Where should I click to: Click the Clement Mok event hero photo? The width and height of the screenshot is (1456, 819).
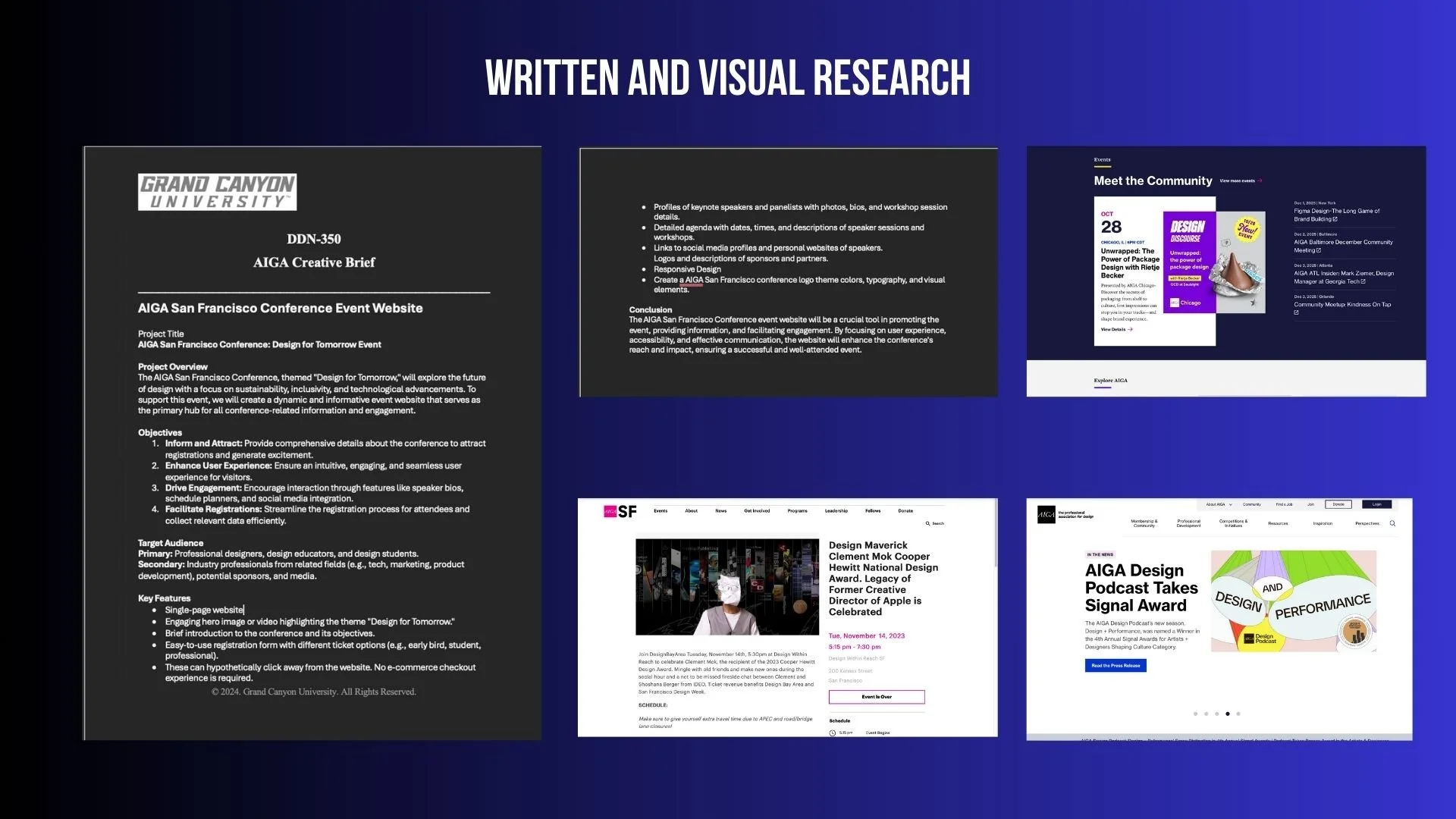click(727, 587)
